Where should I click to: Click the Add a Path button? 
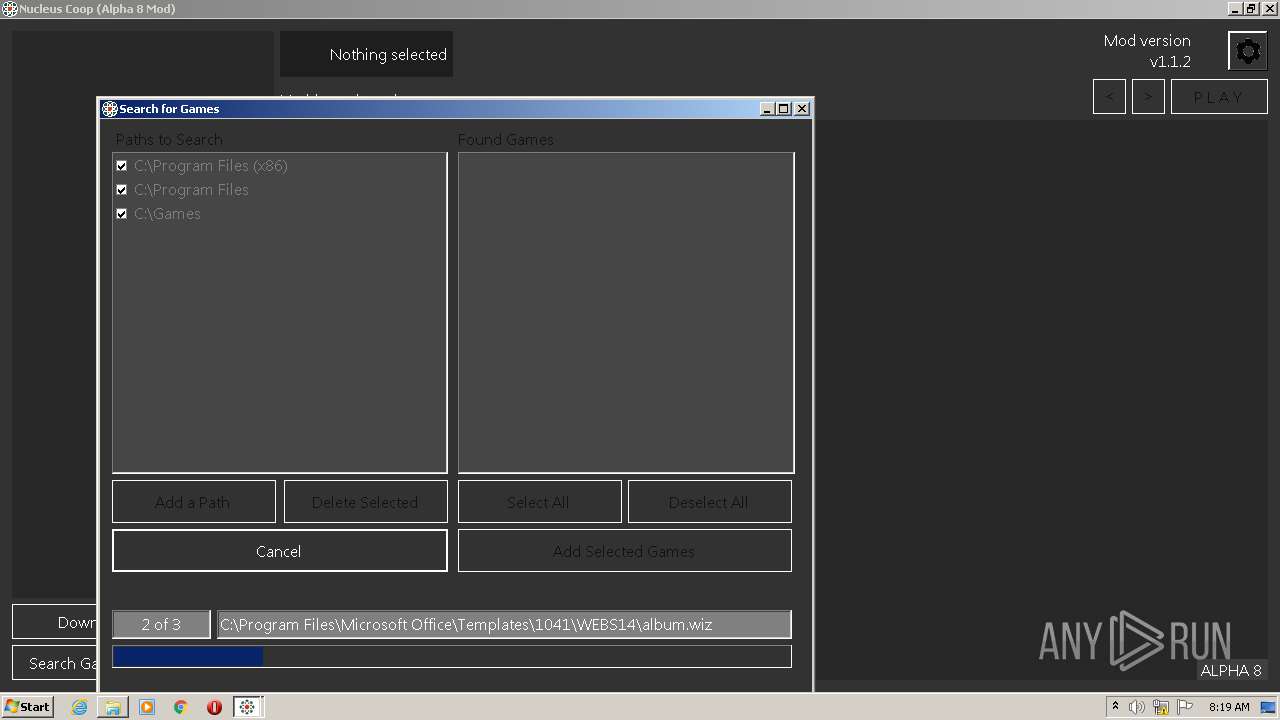click(x=194, y=502)
